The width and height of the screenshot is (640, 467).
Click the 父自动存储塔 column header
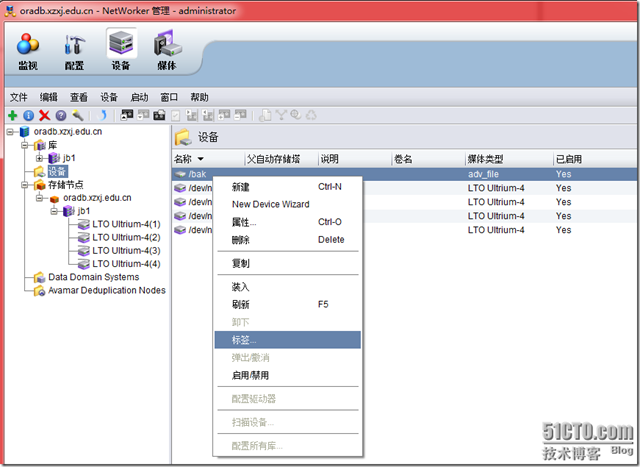(281, 159)
